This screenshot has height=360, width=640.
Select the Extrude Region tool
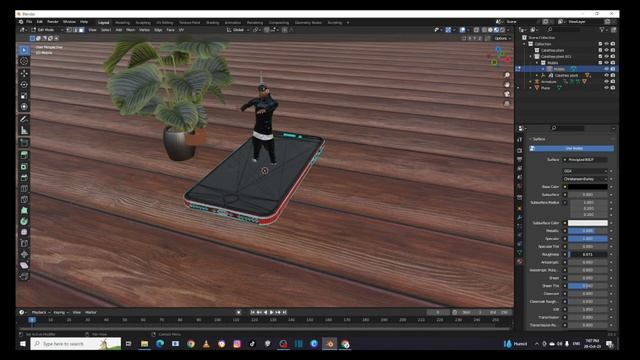[24, 155]
